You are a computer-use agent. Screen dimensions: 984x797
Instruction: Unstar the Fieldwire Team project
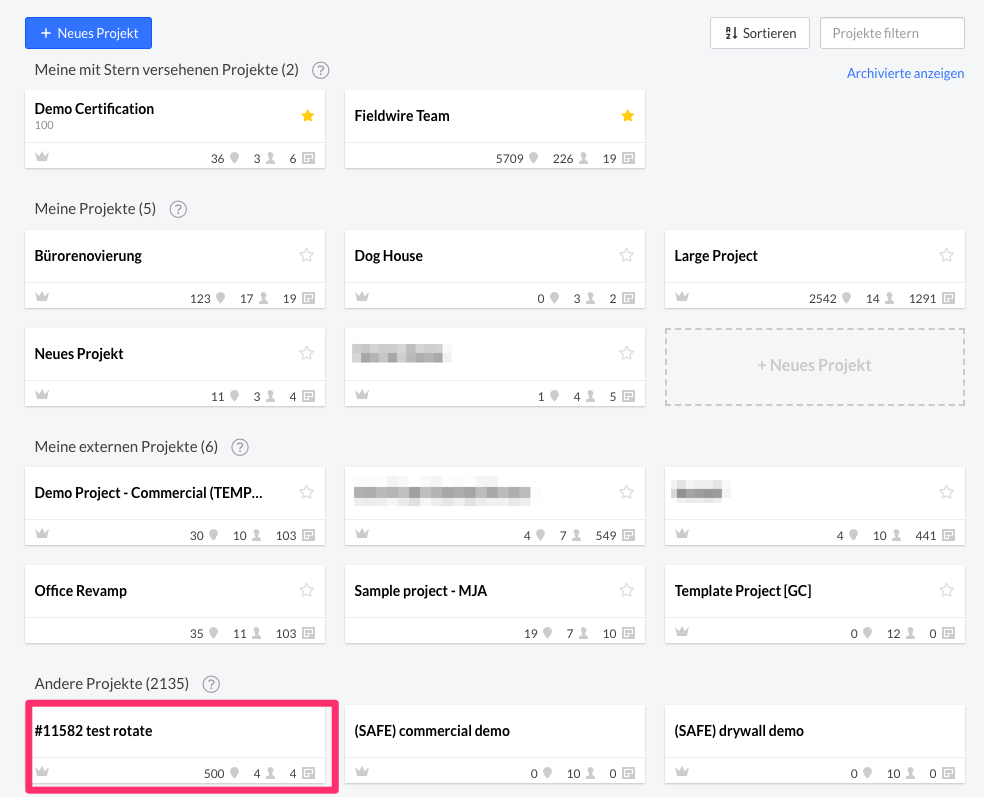click(x=627, y=116)
